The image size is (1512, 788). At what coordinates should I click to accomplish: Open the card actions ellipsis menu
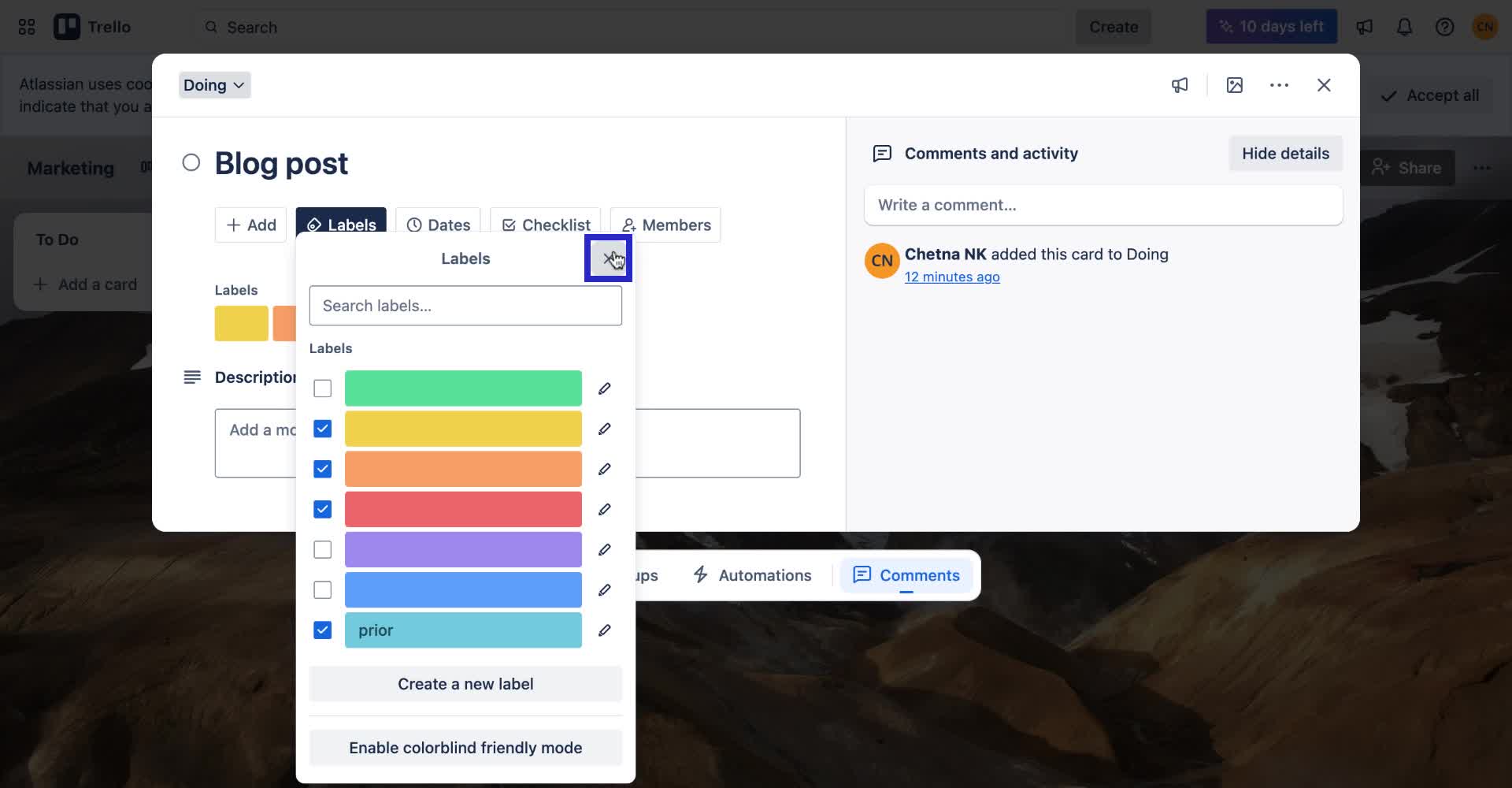(x=1279, y=85)
